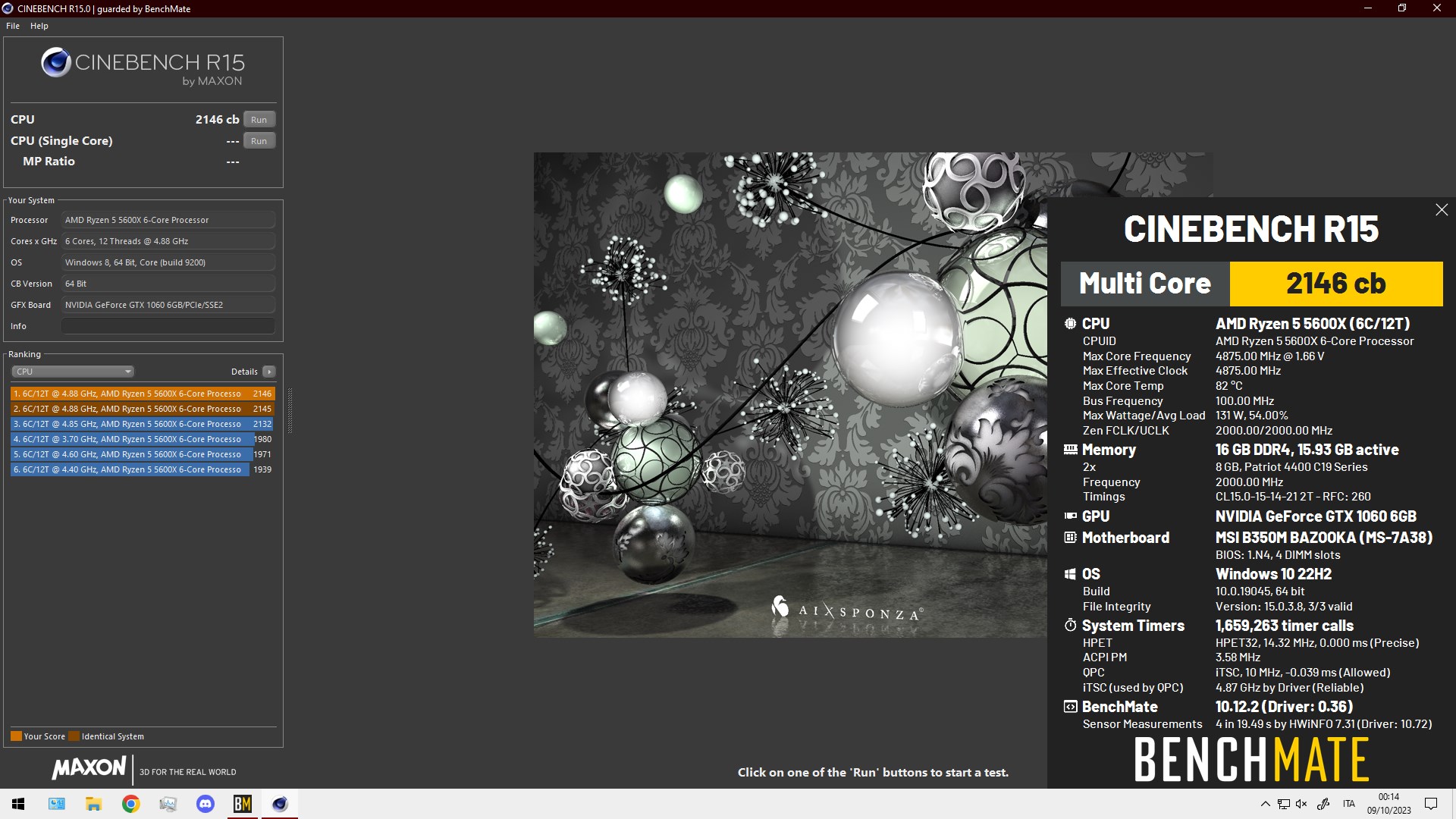
Task: Click the BenchMate section icon
Action: (1070, 707)
